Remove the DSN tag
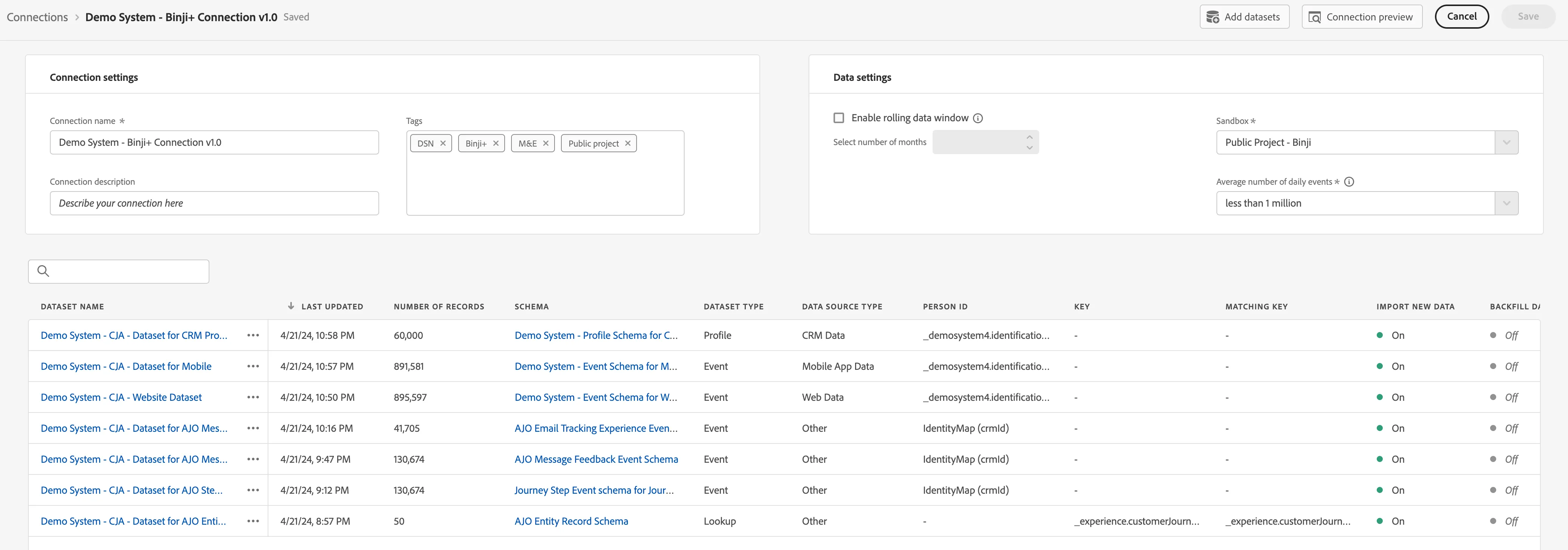Screen dimensions: 1568x550 point(443,144)
